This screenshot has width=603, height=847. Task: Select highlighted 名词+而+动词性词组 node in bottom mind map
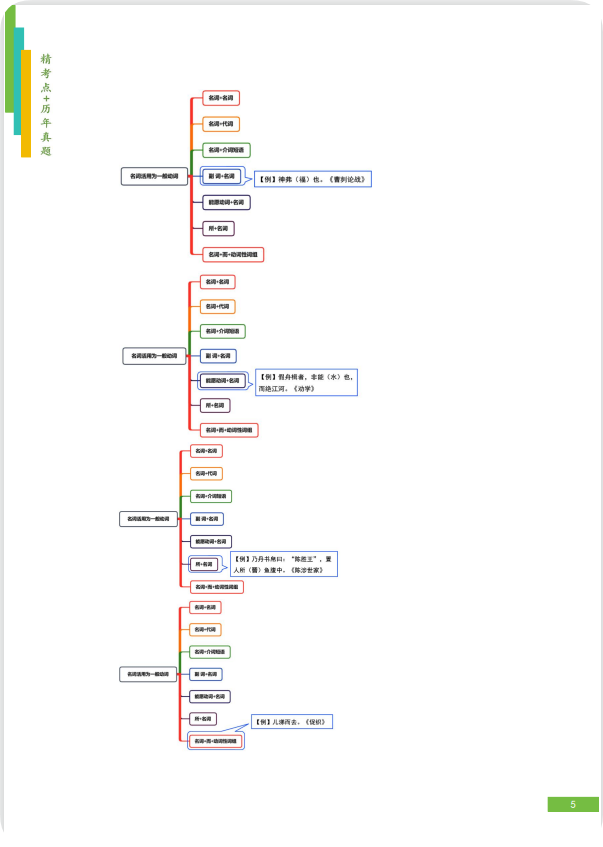216,741
